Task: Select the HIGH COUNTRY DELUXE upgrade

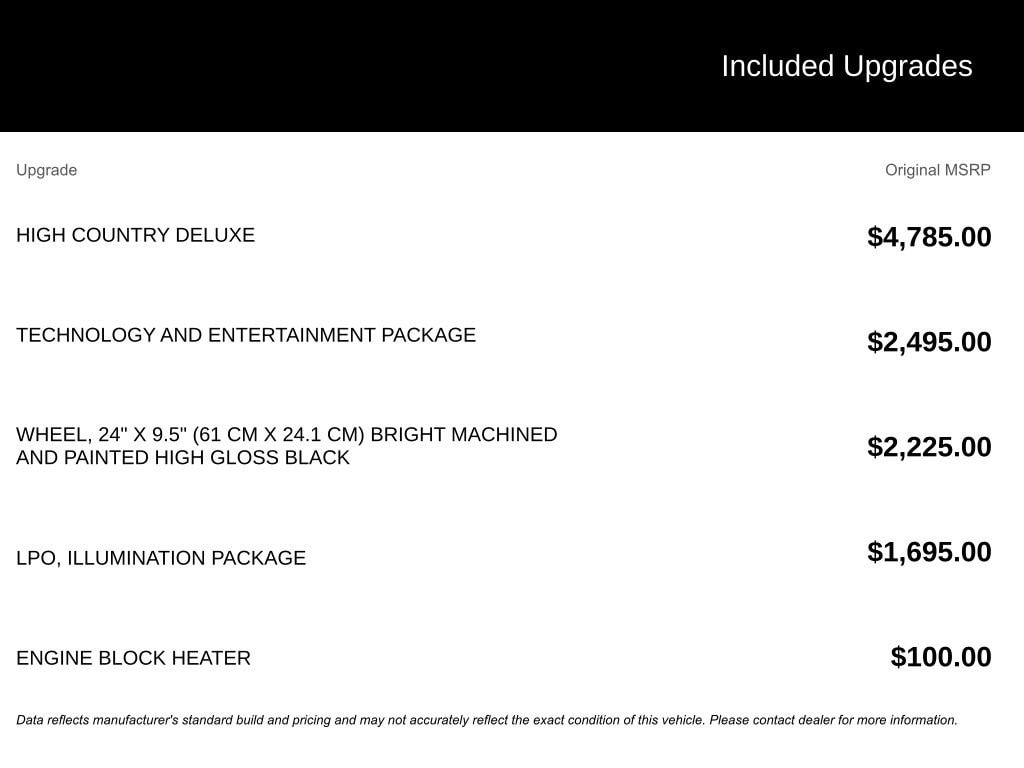Action: (135, 235)
